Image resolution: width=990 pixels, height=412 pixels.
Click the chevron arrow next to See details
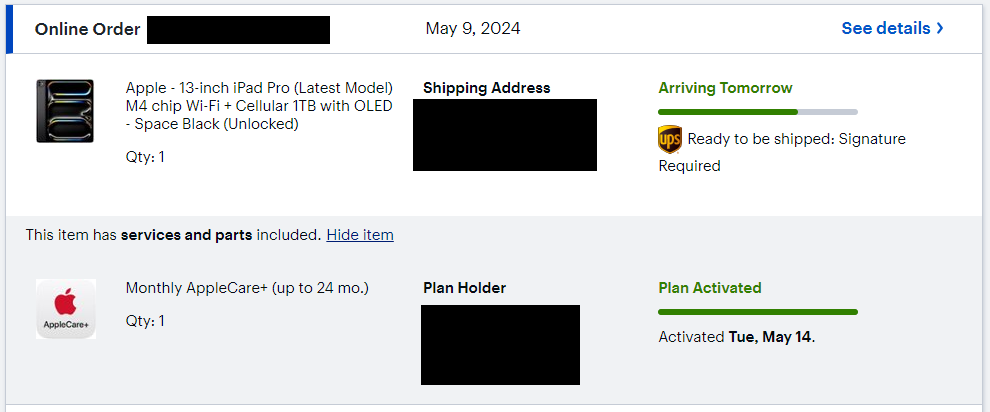940,28
